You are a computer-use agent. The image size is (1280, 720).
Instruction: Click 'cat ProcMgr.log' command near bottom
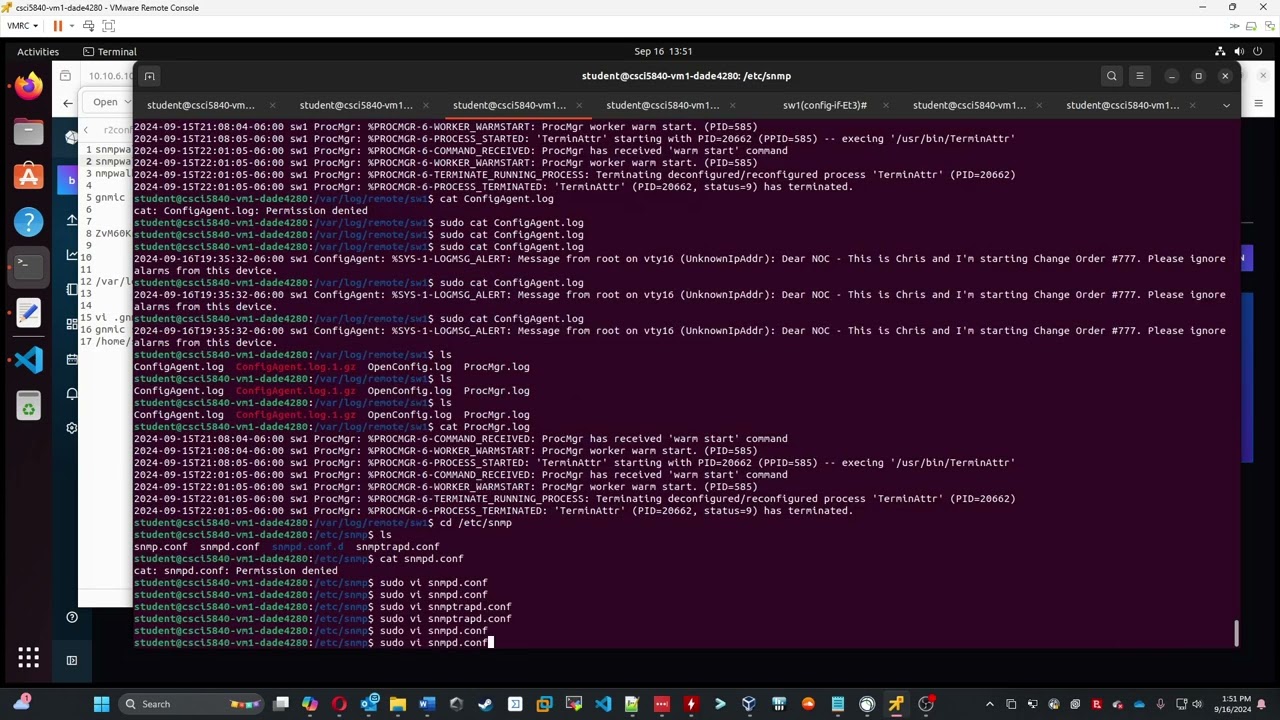click(x=484, y=427)
